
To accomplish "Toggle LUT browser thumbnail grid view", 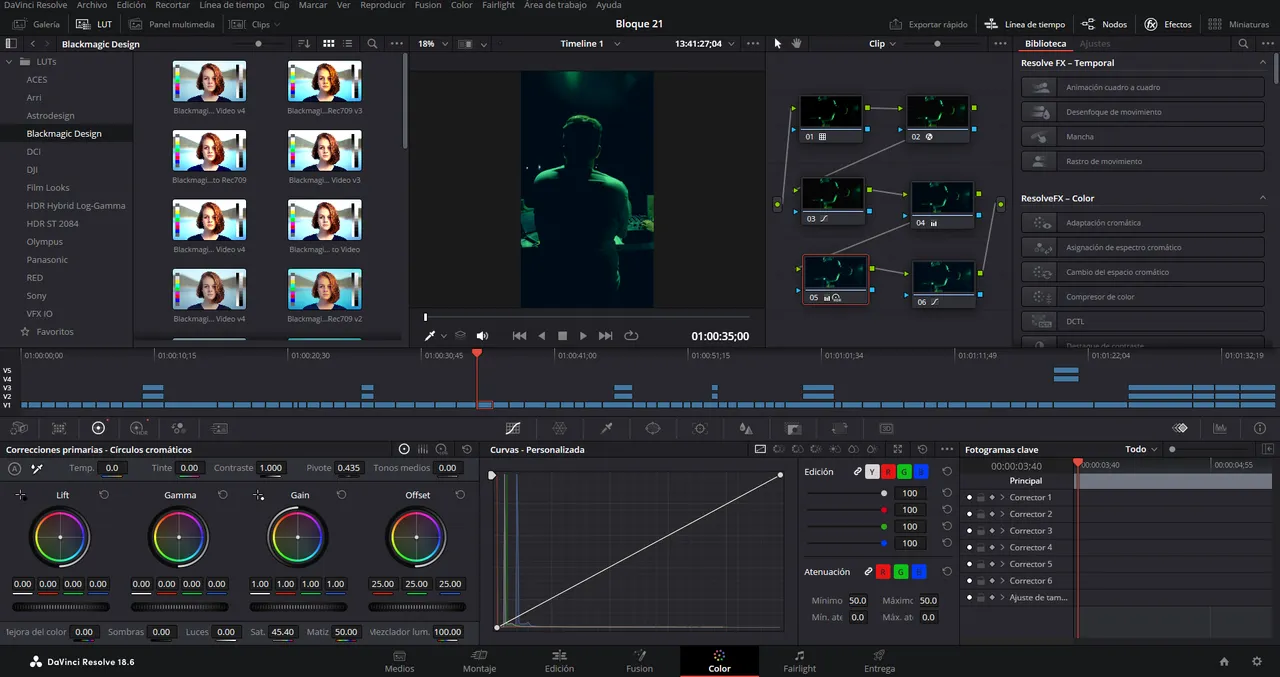I will coord(328,44).
